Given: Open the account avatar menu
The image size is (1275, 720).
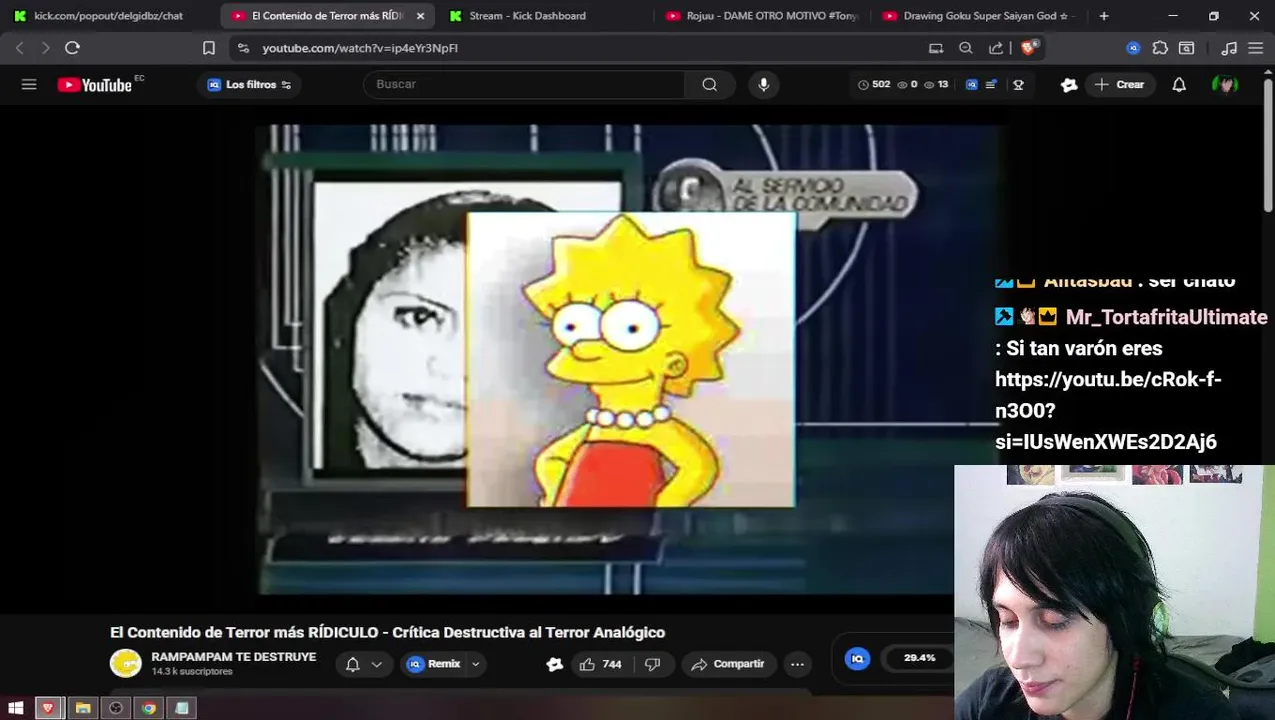Looking at the screenshot, I should tap(1225, 85).
